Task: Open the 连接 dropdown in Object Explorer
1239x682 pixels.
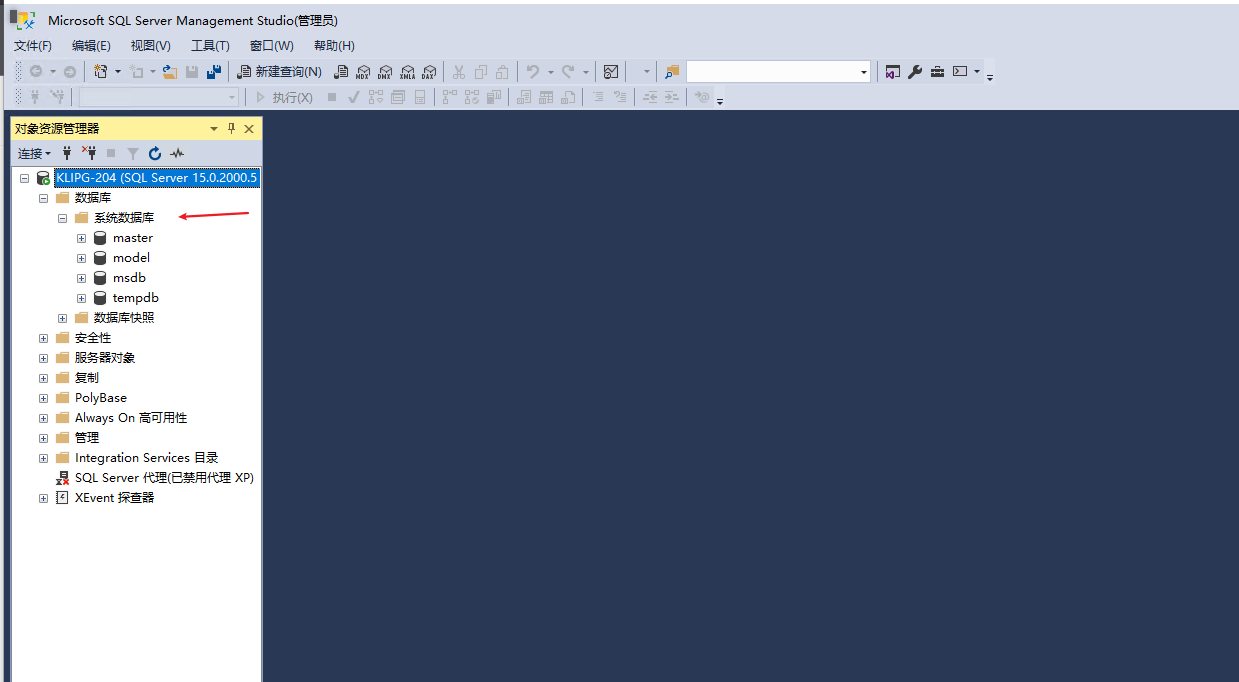Action: (x=34, y=153)
